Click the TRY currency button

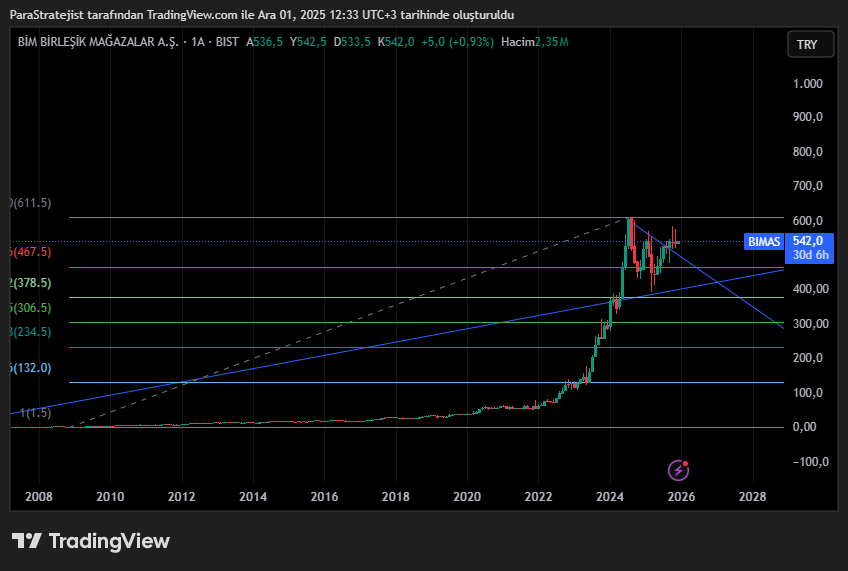tap(810, 44)
